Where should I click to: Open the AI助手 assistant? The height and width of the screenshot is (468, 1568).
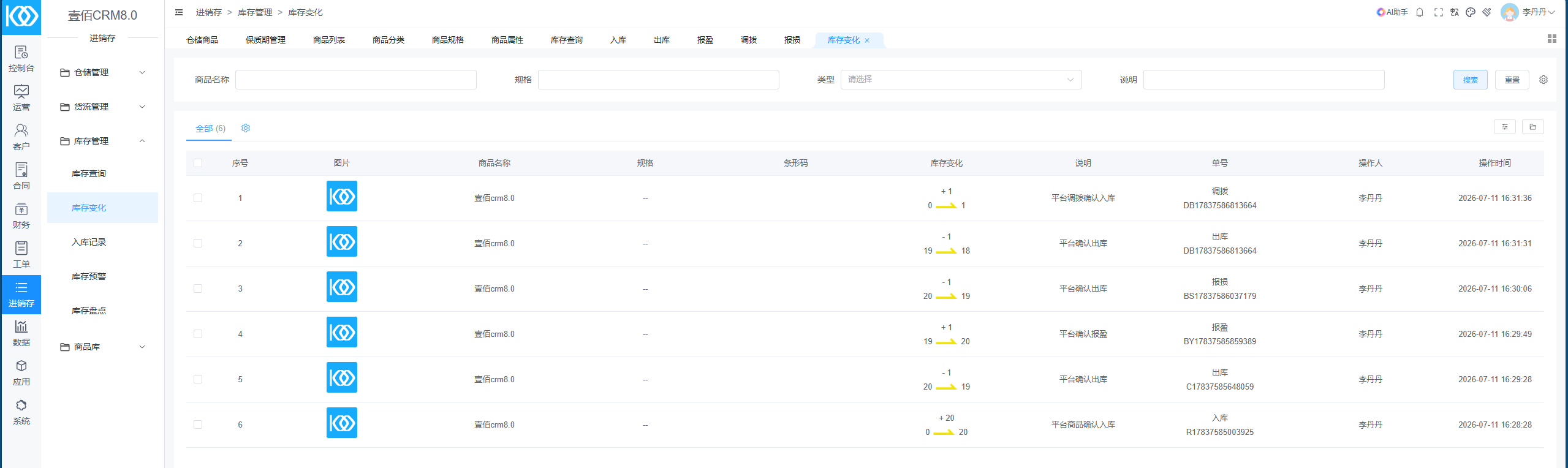click(1392, 12)
